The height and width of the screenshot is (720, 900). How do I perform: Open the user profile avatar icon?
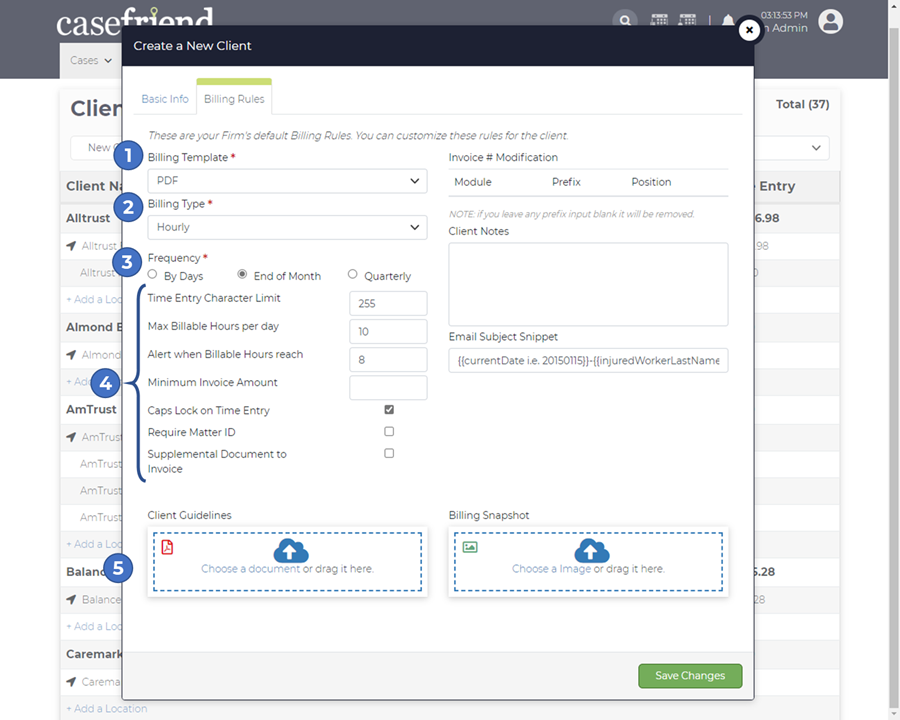(x=830, y=22)
